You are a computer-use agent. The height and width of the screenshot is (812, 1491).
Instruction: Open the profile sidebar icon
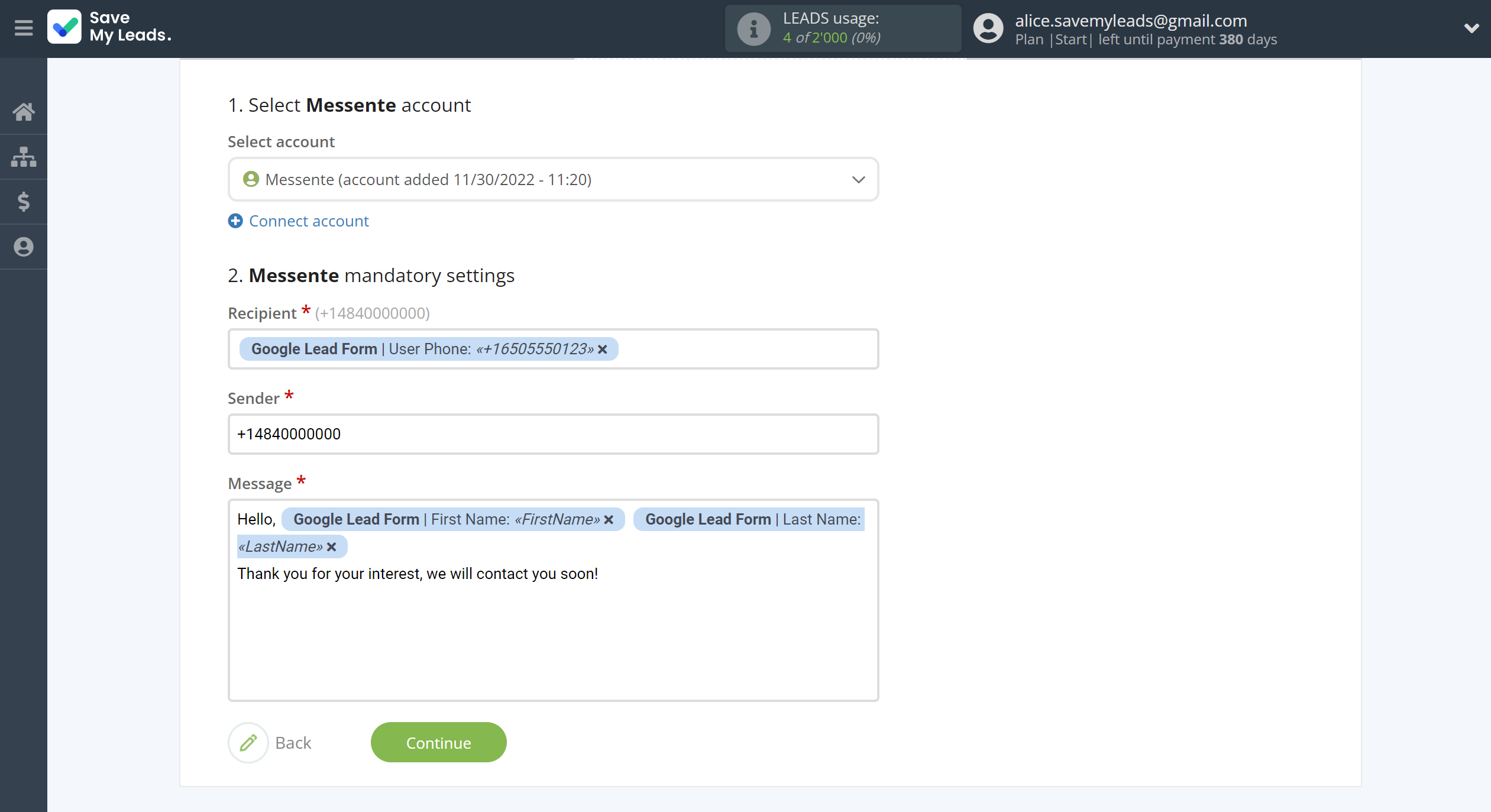[x=24, y=247]
